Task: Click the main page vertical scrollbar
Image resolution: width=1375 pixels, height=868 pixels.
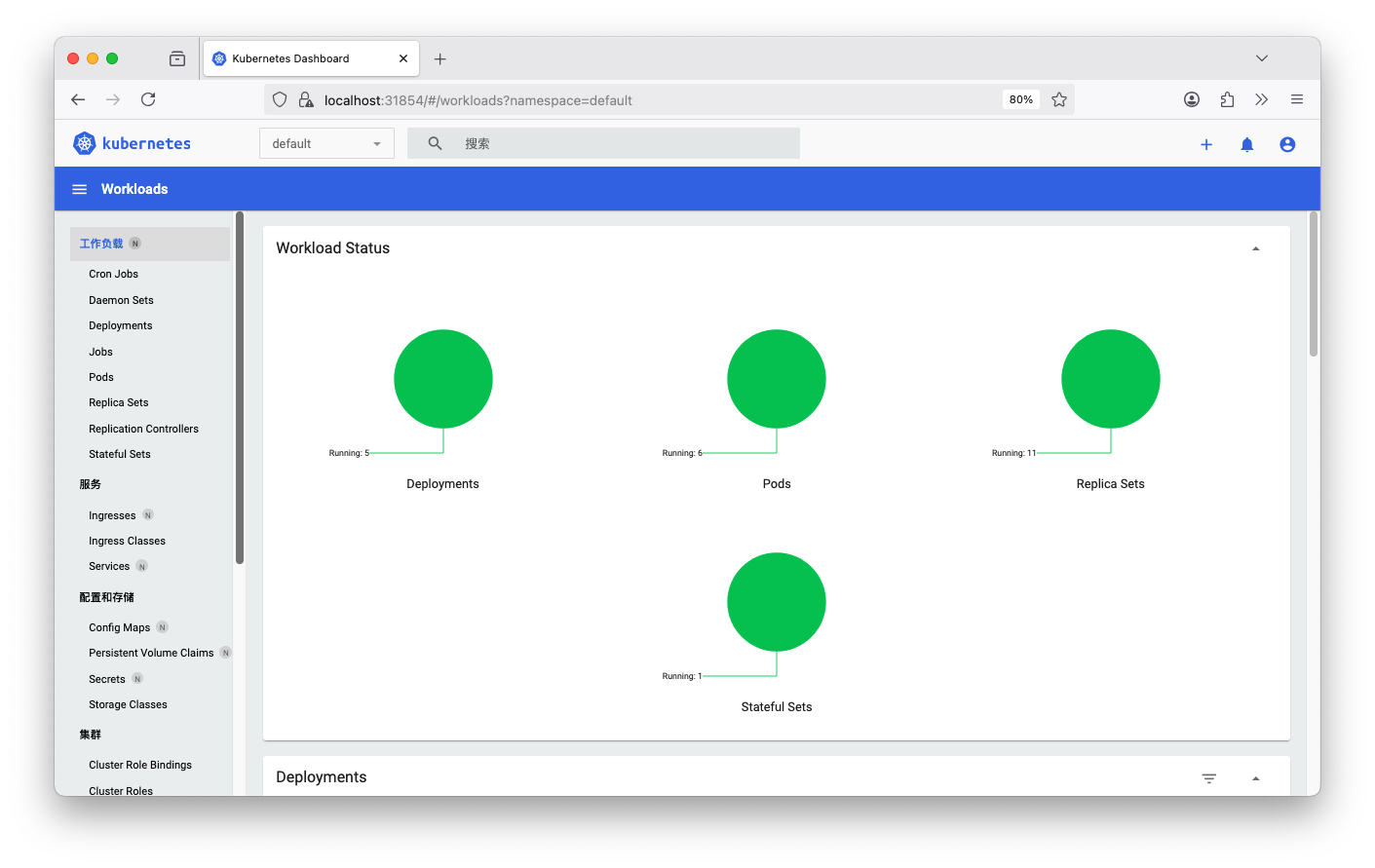Action: 1314,284
